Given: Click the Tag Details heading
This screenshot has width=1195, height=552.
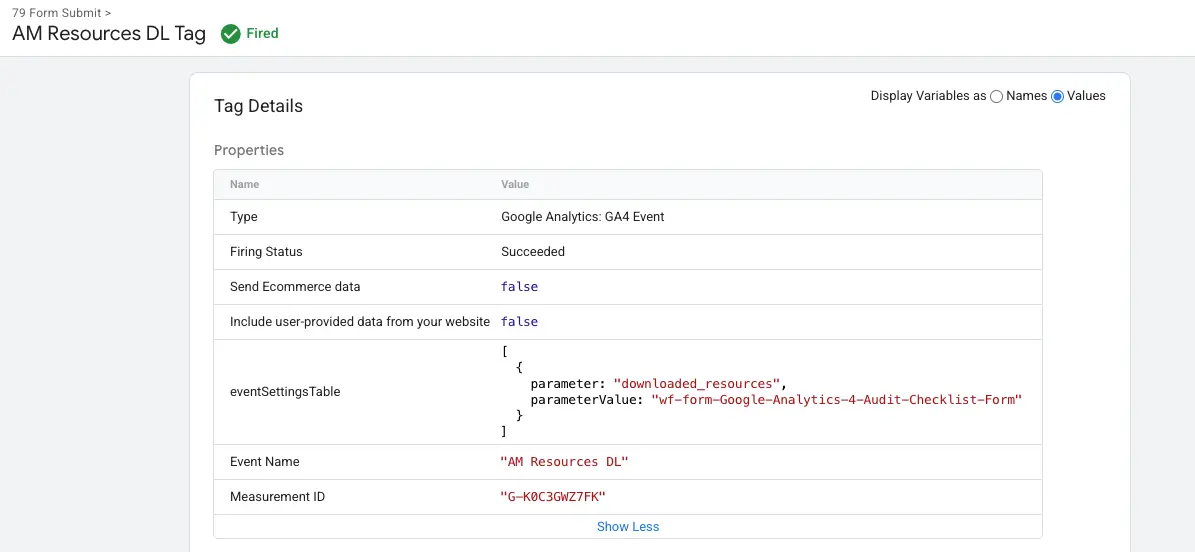Looking at the screenshot, I should [258, 106].
